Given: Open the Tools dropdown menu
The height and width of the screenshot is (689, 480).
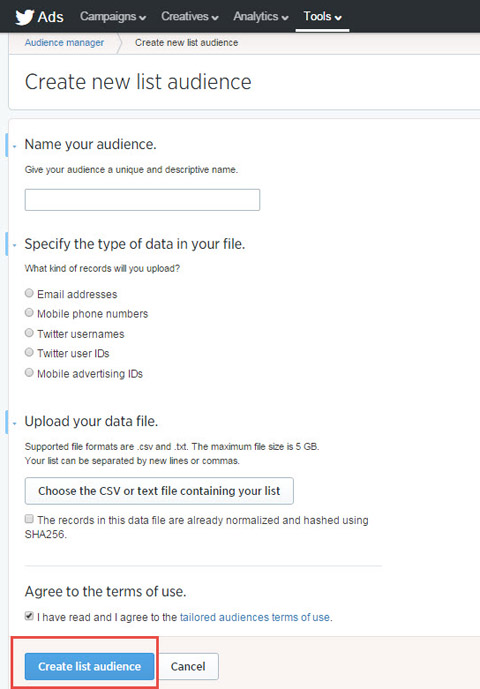Looking at the screenshot, I should [x=322, y=17].
